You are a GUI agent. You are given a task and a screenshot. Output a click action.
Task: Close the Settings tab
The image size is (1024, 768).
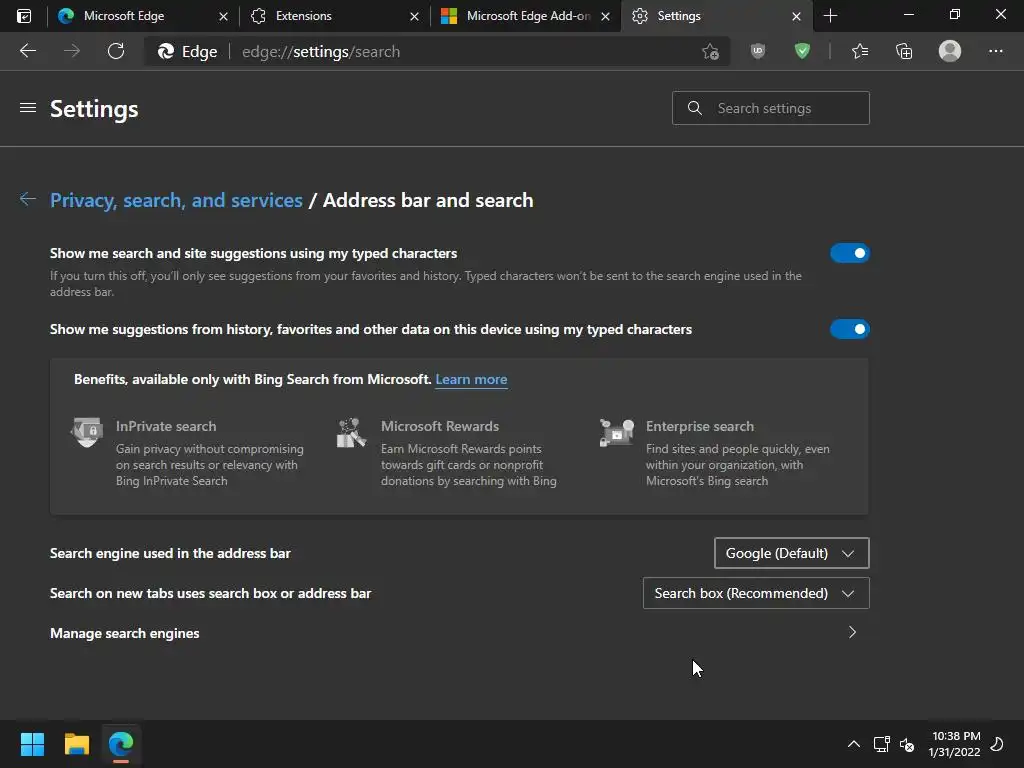click(x=796, y=16)
